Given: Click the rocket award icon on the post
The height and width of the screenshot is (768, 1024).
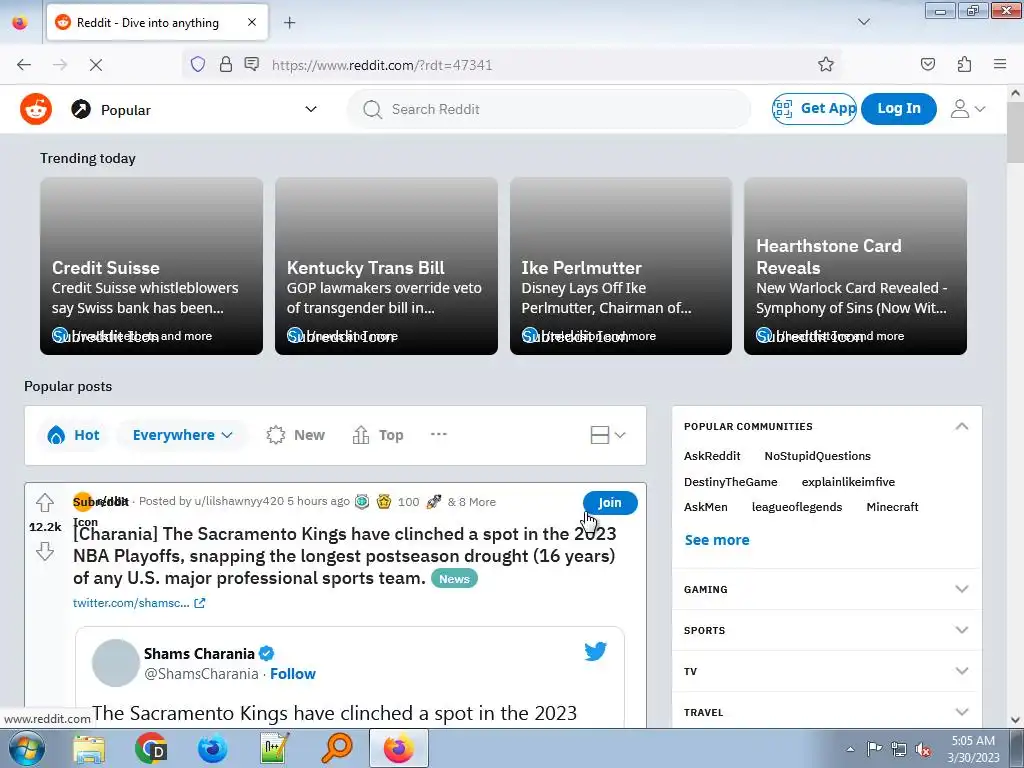Looking at the screenshot, I should (434, 502).
